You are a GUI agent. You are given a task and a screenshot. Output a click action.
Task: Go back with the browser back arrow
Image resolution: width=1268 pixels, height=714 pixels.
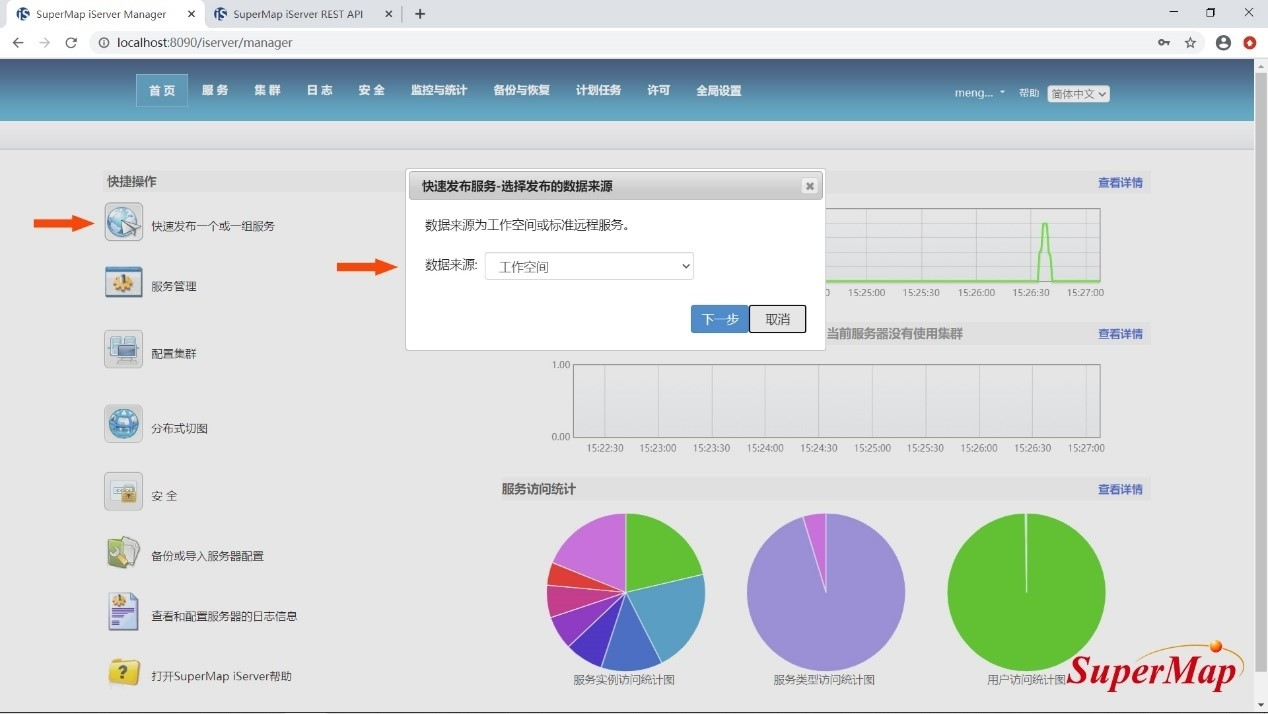click(x=18, y=43)
